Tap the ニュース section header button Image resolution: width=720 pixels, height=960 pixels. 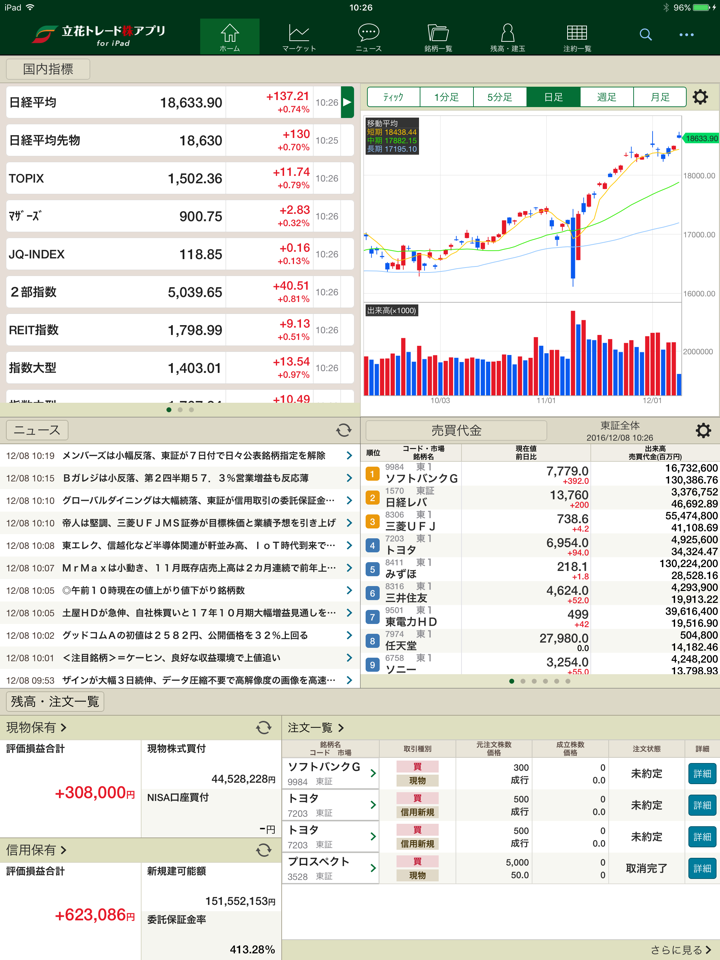point(37,430)
